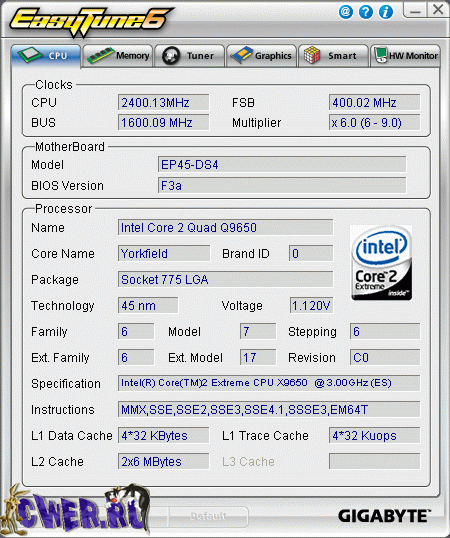
Task: Click the Technology value 45 nm
Action: pos(148,305)
